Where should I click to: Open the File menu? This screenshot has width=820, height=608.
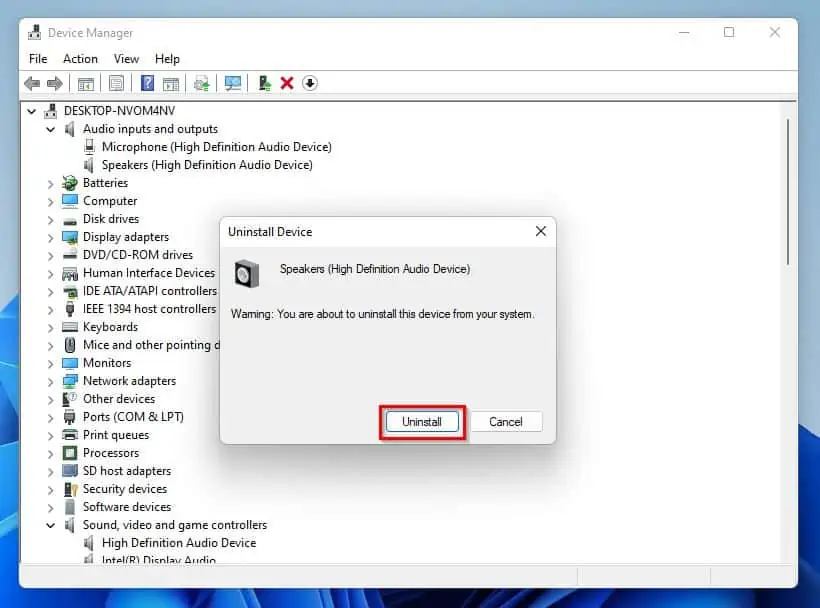click(x=38, y=59)
